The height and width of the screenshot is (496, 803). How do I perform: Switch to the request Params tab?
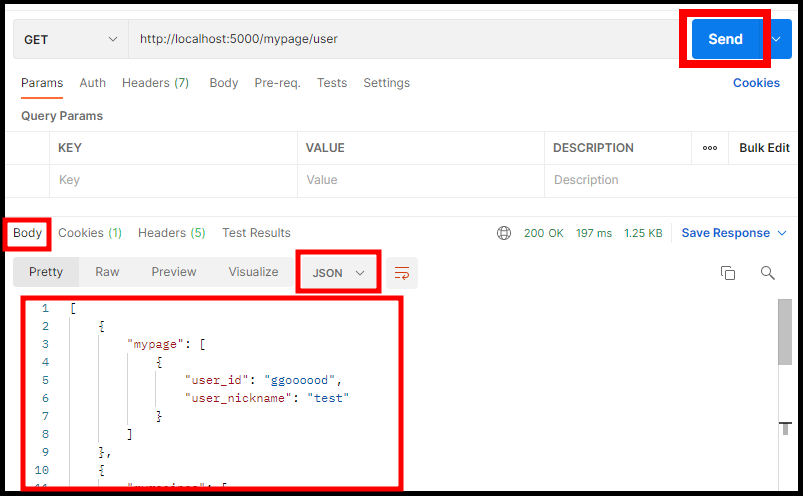[x=42, y=83]
